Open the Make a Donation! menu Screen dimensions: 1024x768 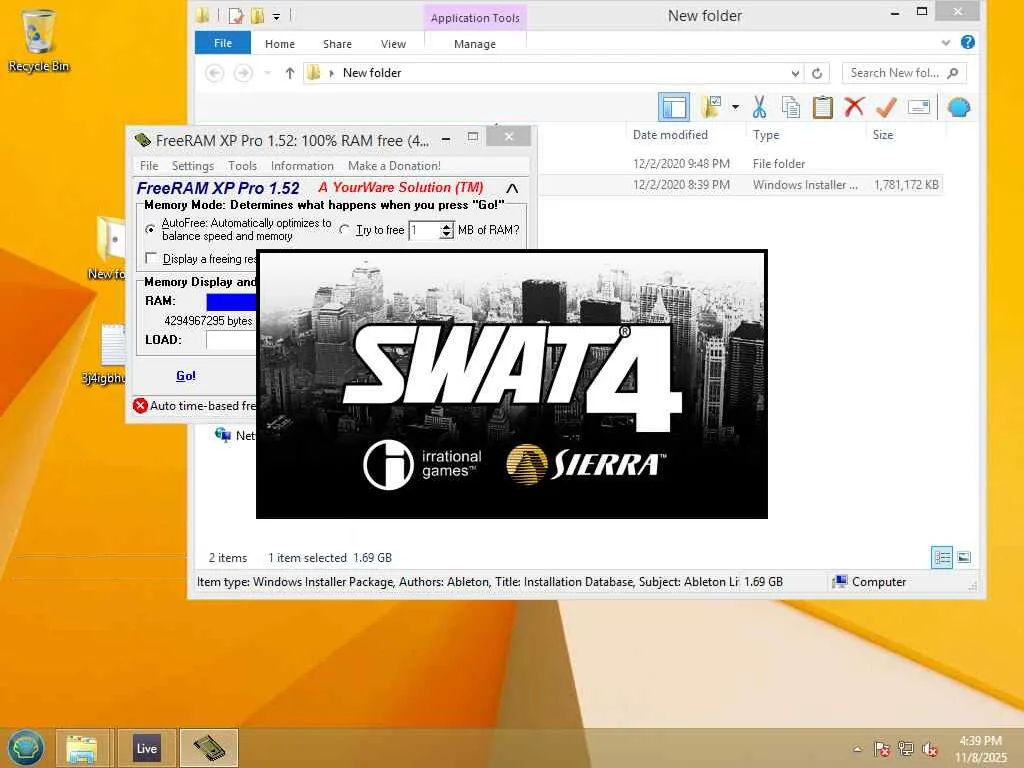394,166
